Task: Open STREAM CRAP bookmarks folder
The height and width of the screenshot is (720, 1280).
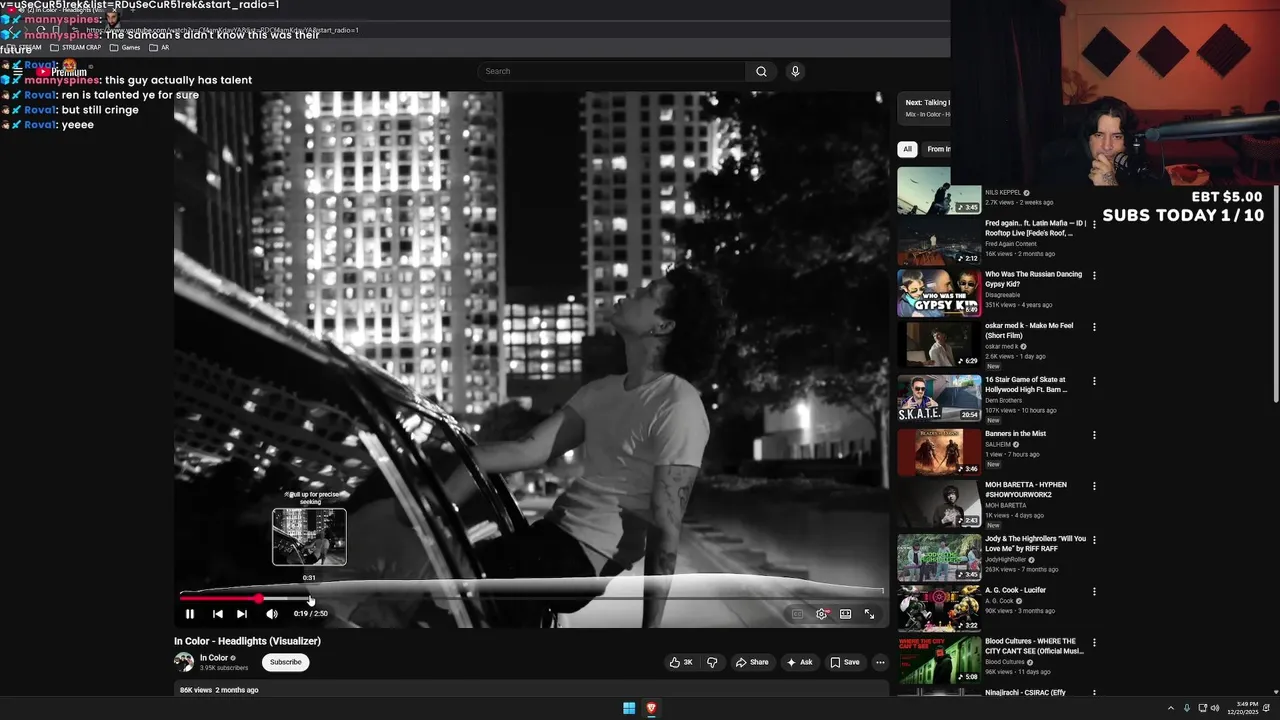Action: coord(75,47)
